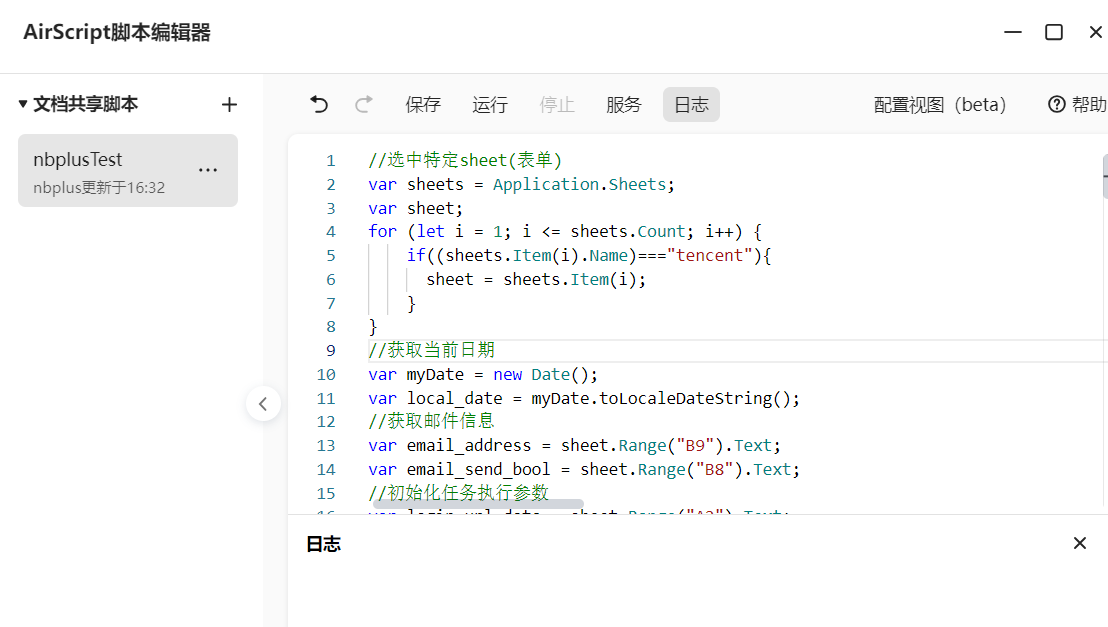Click code line 9 comment 获取当前日期
The height and width of the screenshot is (627, 1108).
pos(431,350)
